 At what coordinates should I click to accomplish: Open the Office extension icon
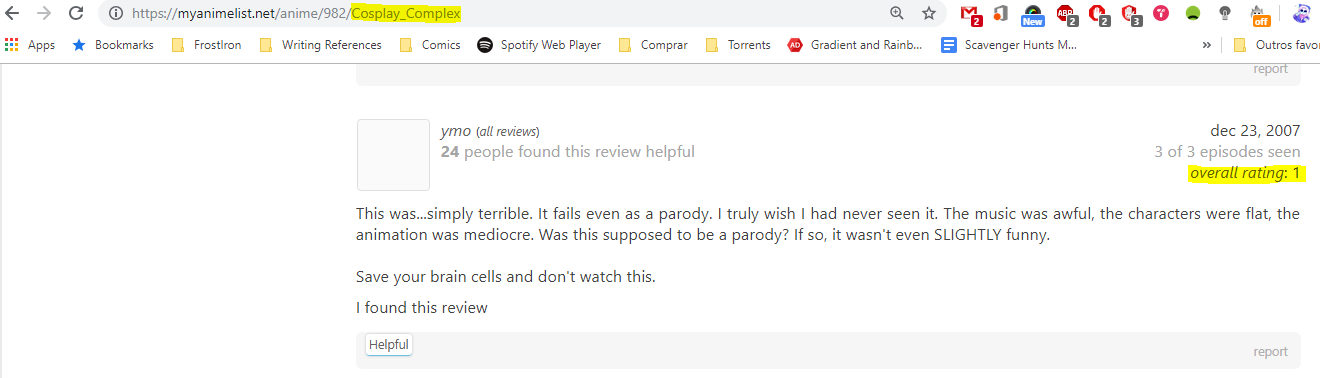tap(1001, 13)
